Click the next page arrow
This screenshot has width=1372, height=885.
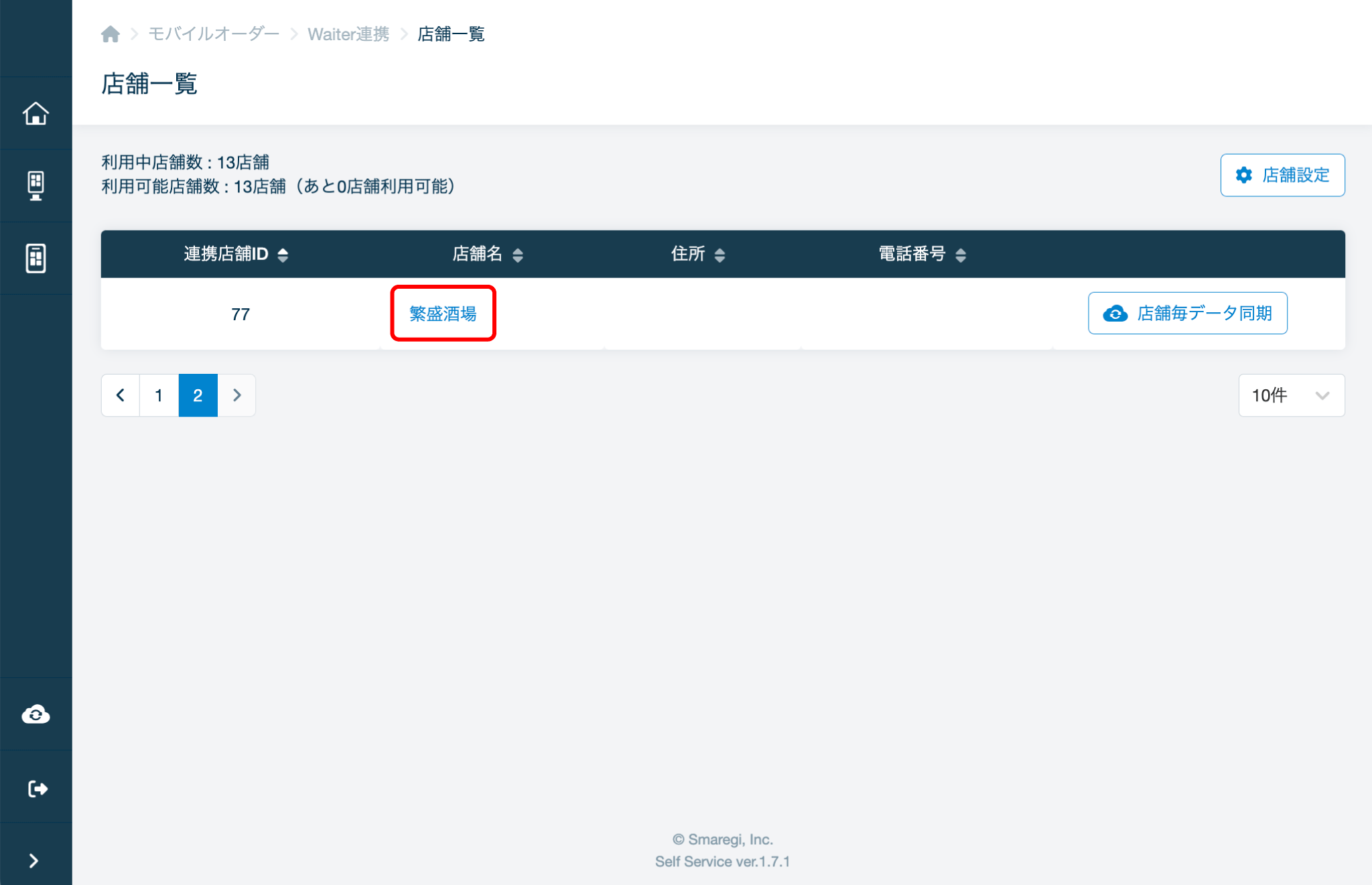click(236, 395)
